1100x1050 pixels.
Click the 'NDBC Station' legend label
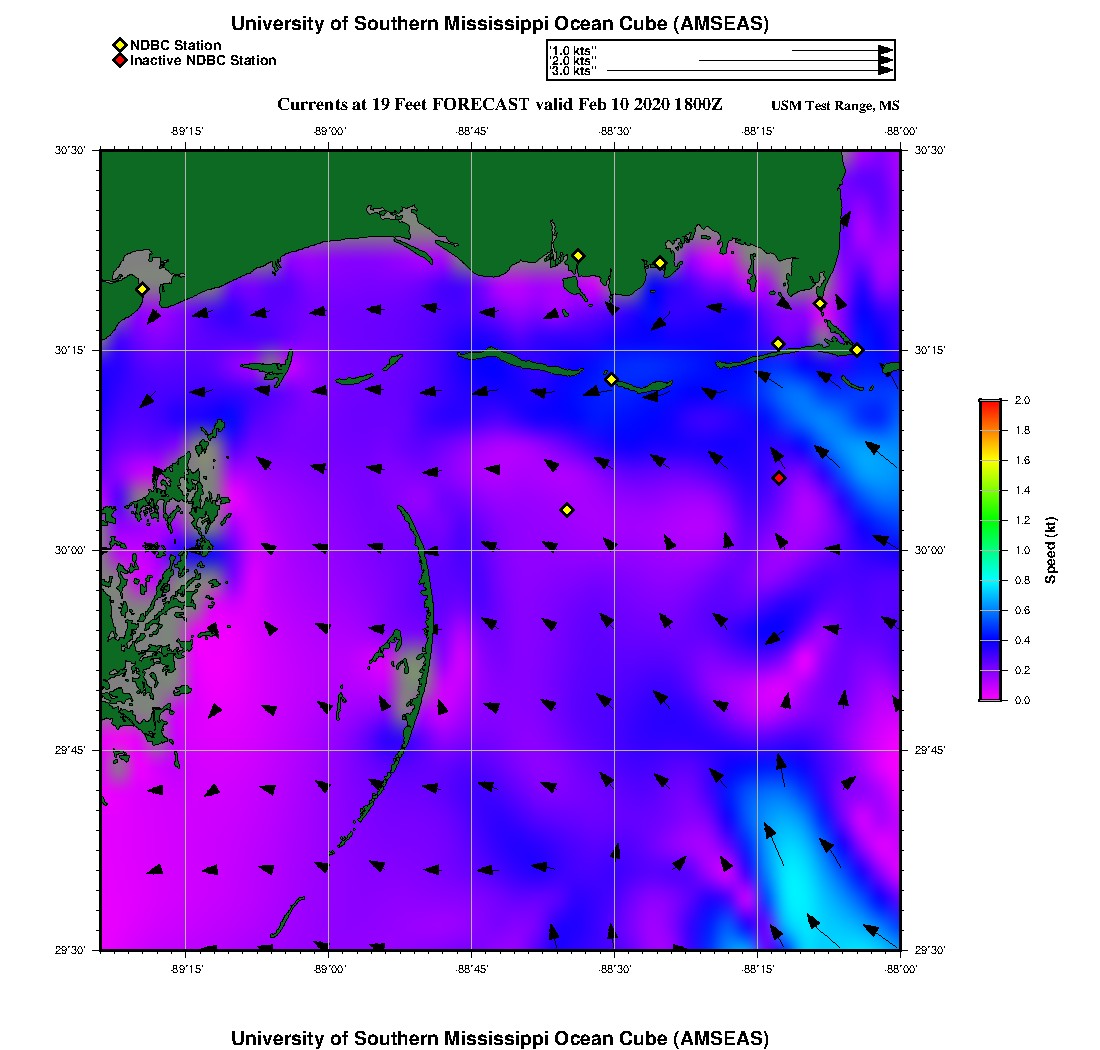point(175,45)
